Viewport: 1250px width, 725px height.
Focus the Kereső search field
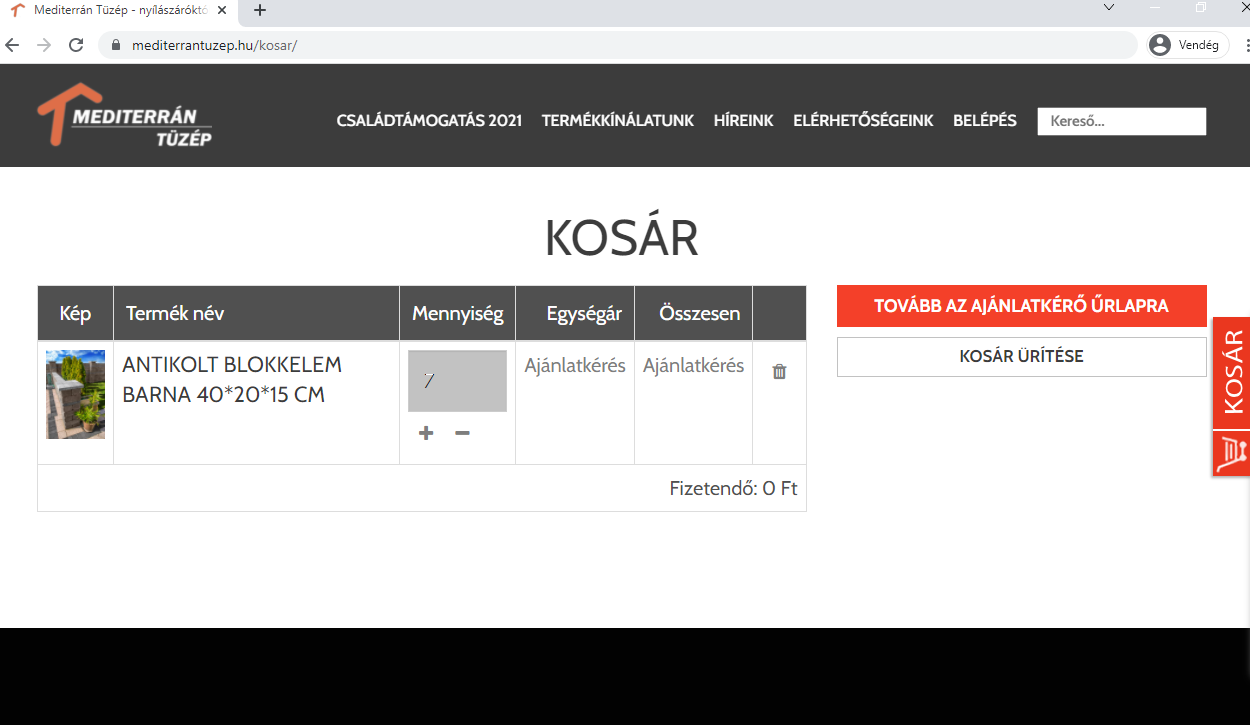tap(1121, 121)
